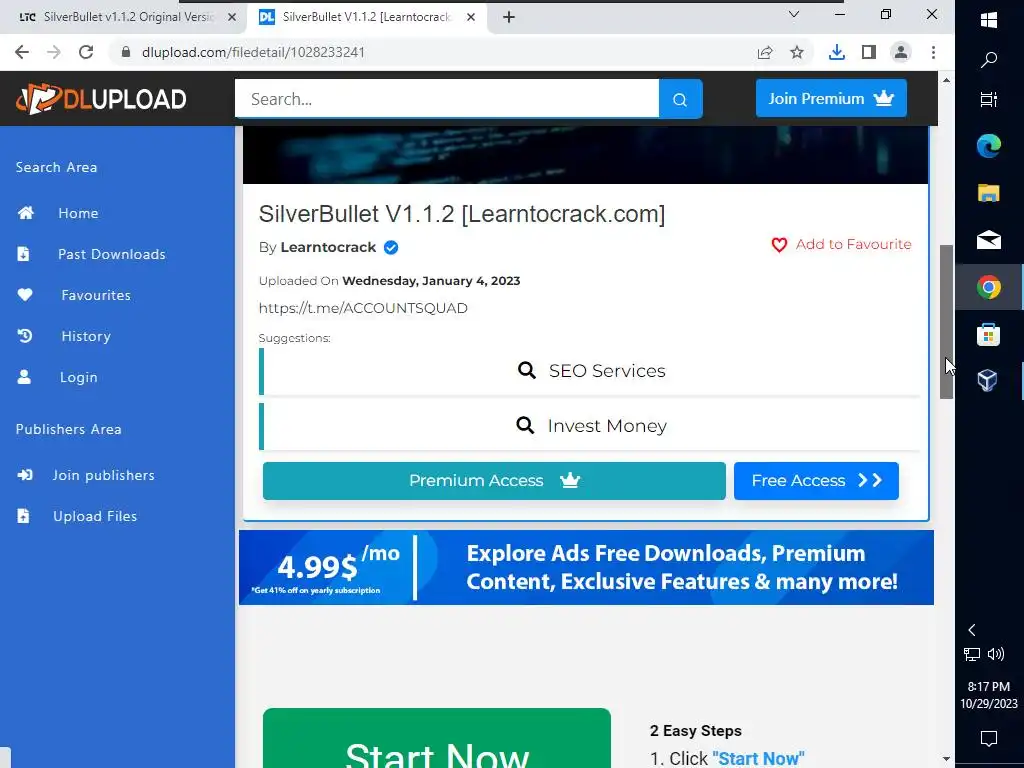Click the verified badge next to Learntocrack
1024x768 pixels.
pyautogui.click(x=391, y=248)
